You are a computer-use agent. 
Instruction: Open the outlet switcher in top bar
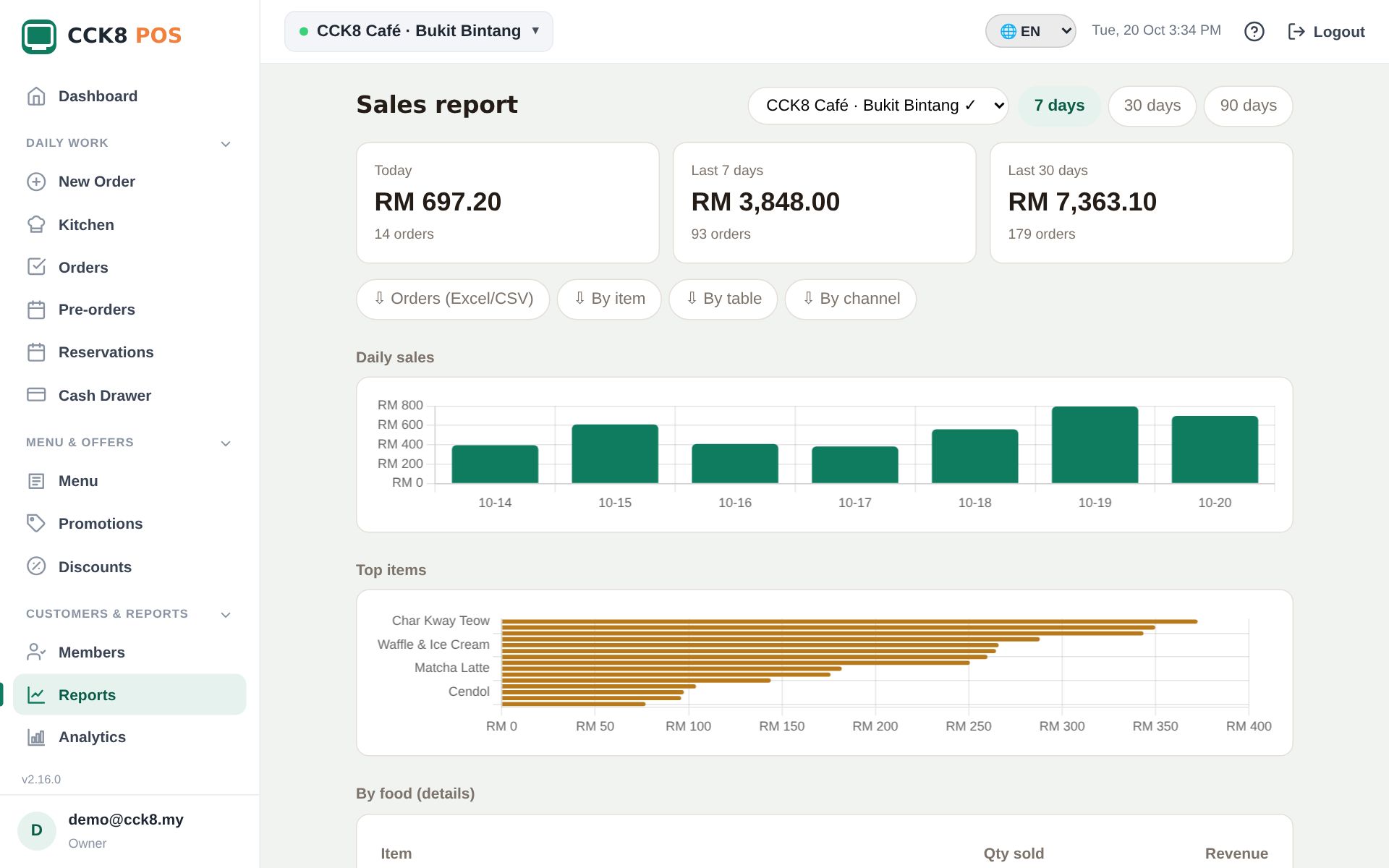419,31
